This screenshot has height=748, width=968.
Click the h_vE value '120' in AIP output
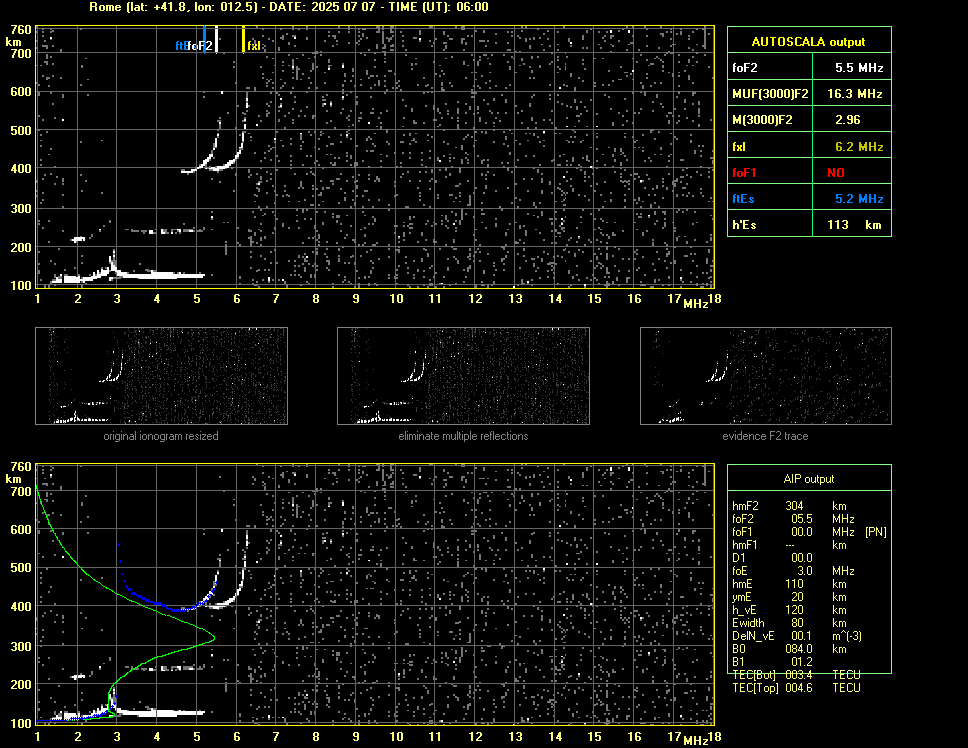click(794, 610)
